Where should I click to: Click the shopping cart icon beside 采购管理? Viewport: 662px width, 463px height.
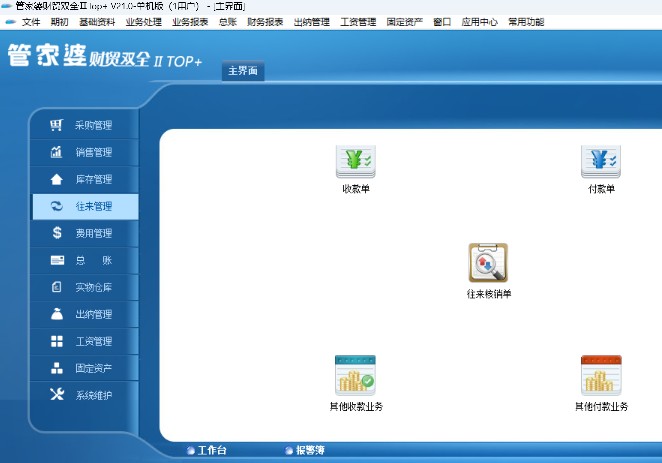(x=56, y=125)
